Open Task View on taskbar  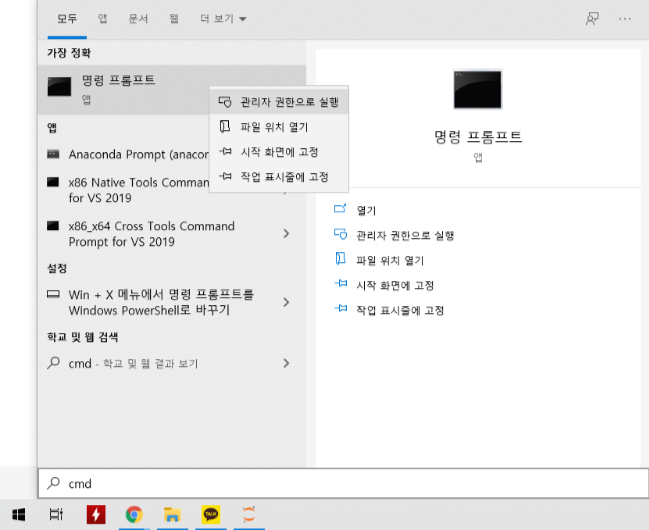click(56, 515)
